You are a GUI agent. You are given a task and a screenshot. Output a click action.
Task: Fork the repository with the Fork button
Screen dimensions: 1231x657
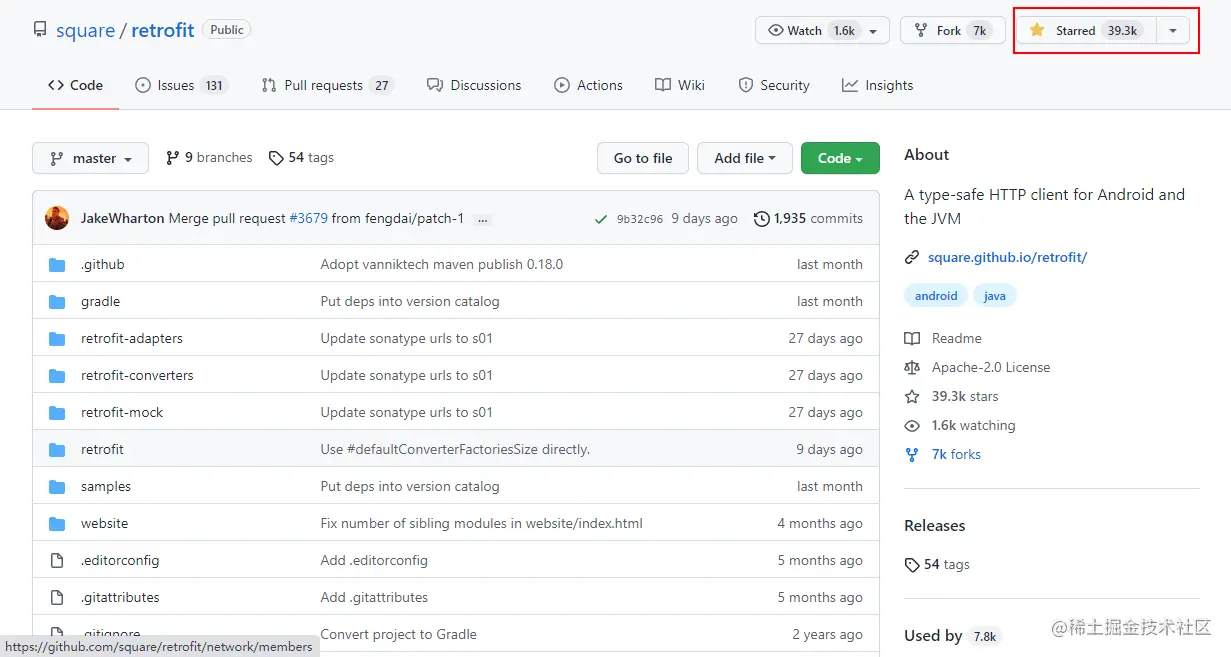[953, 30]
